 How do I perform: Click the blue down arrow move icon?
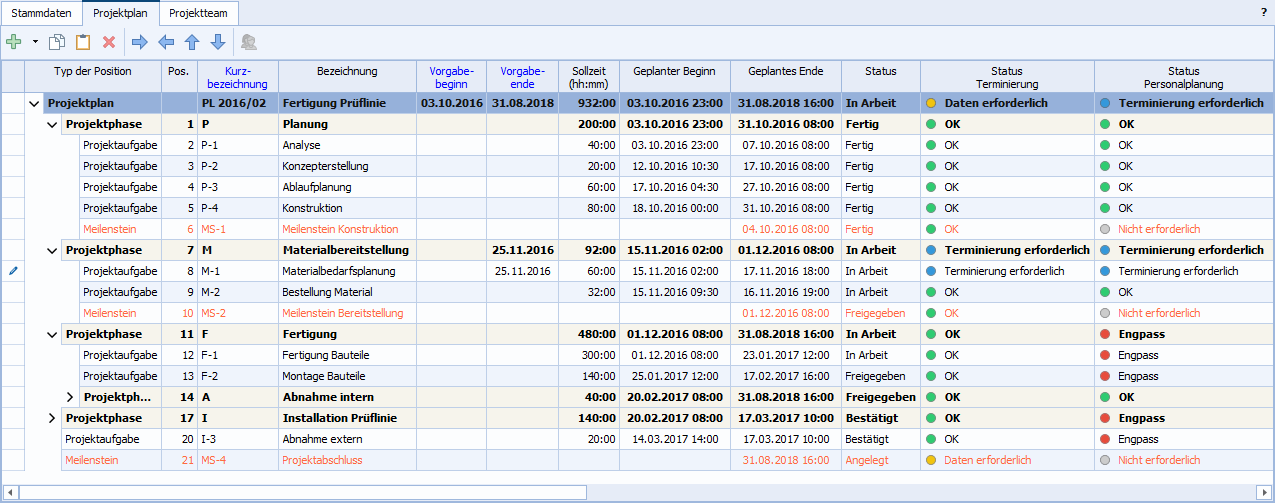tap(217, 42)
